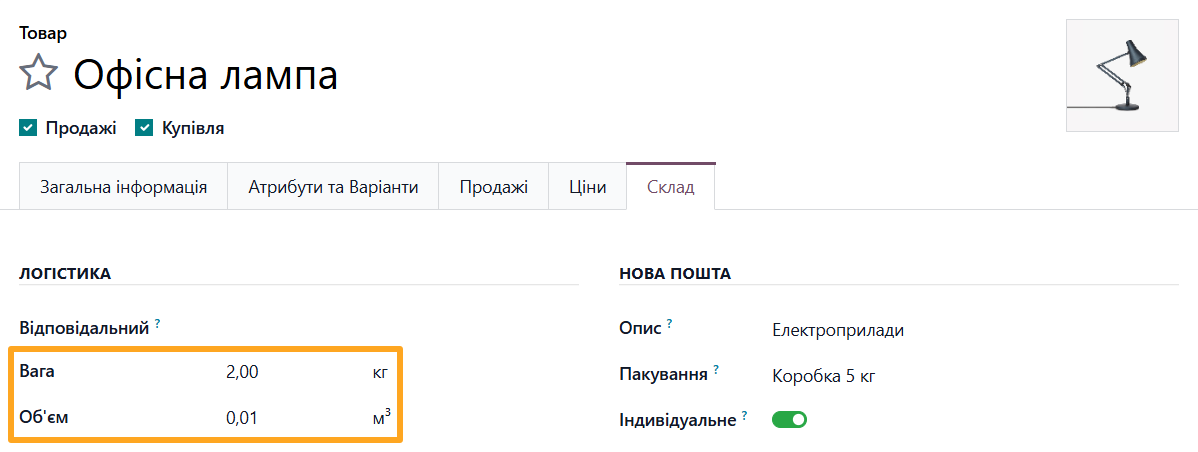This screenshot has width=1198, height=452.
Task: Uncheck the Купівля checkbox
Action: click(144, 128)
